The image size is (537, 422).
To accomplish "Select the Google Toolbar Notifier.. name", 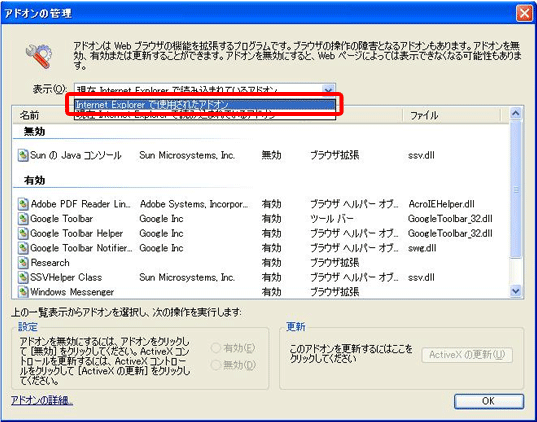I will (81, 248).
